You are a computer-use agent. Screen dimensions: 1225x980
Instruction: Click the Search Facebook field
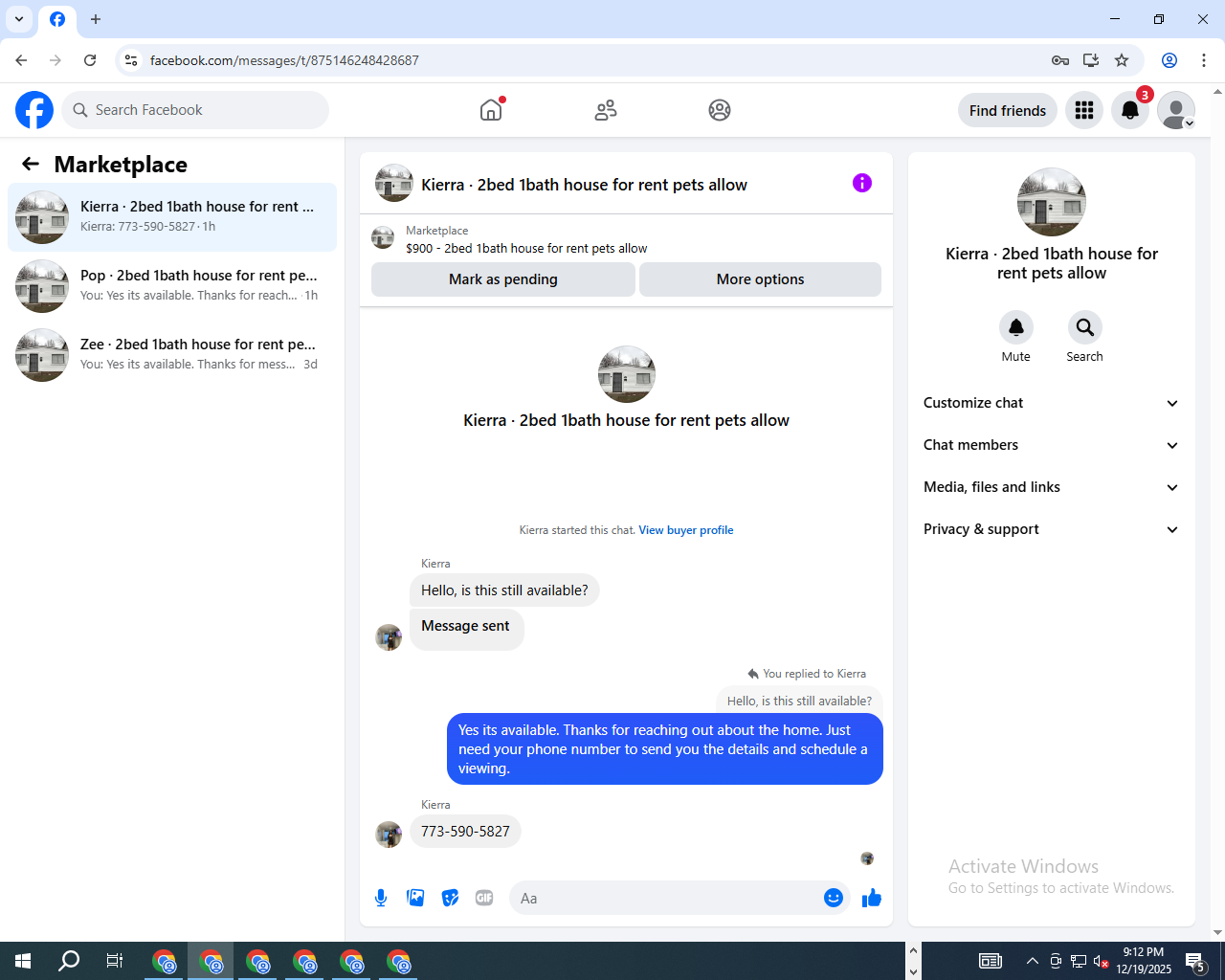pos(195,110)
